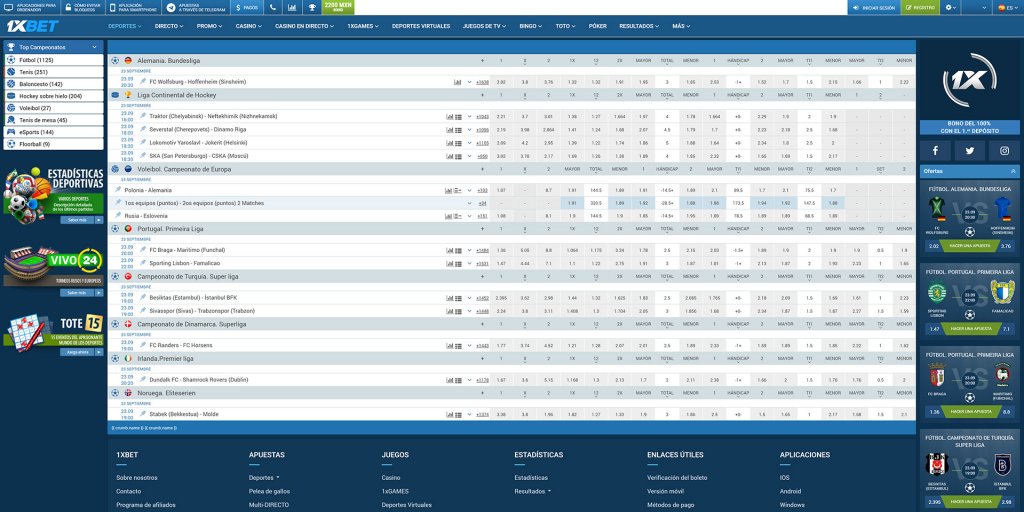
Task: Open statistics chart for FC Wolfsburg - Hoffenheim
Action: click(457, 82)
